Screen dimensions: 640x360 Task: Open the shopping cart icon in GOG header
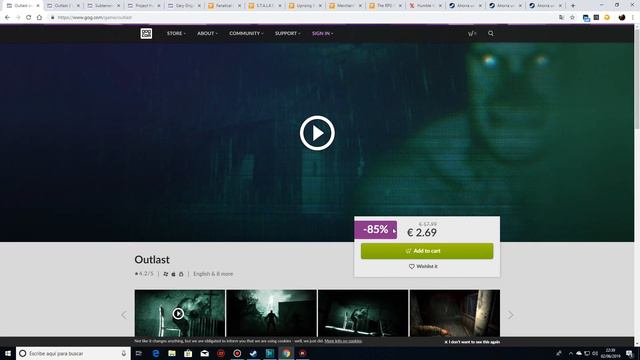[x=471, y=33]
